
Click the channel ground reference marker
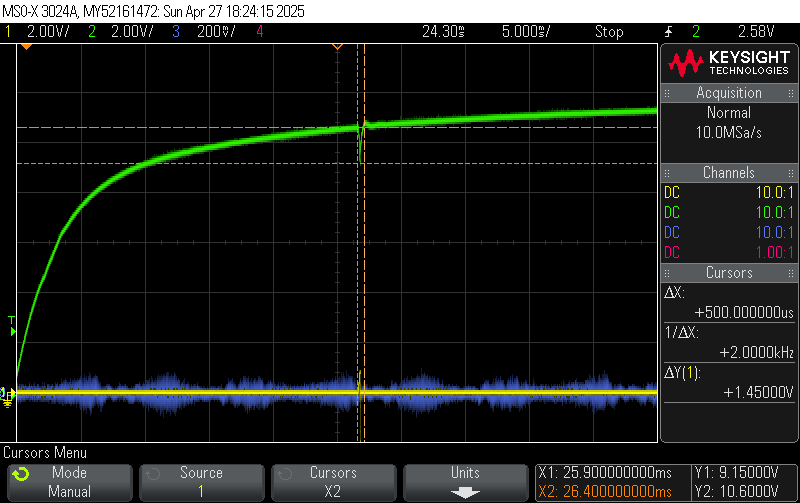7,397
